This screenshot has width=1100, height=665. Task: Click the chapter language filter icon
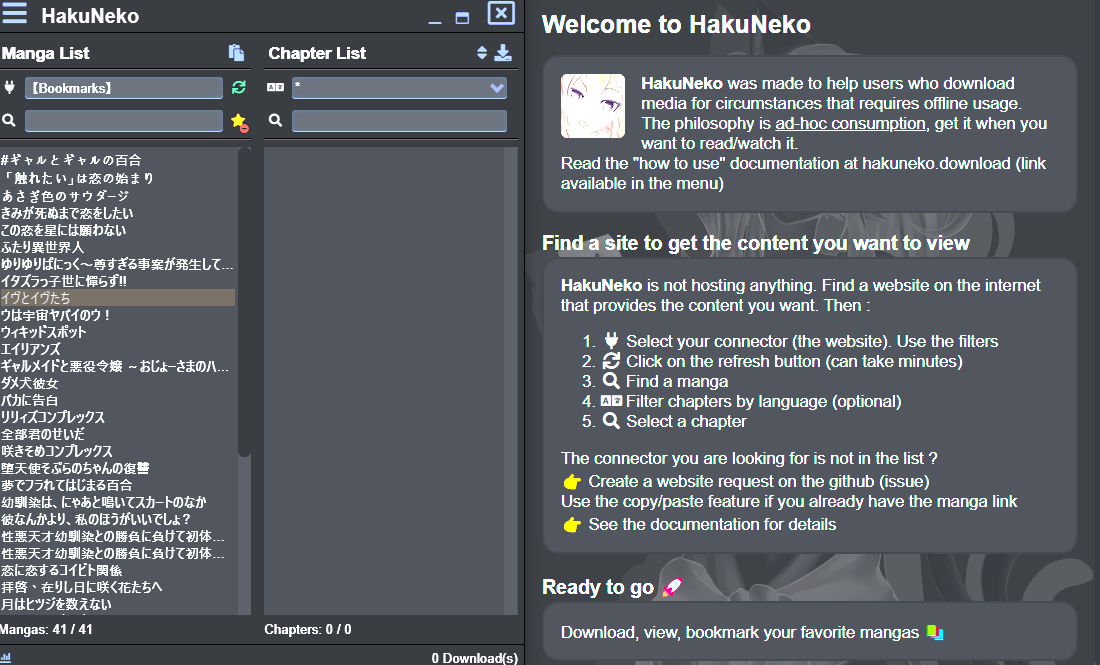pos(276,88)
